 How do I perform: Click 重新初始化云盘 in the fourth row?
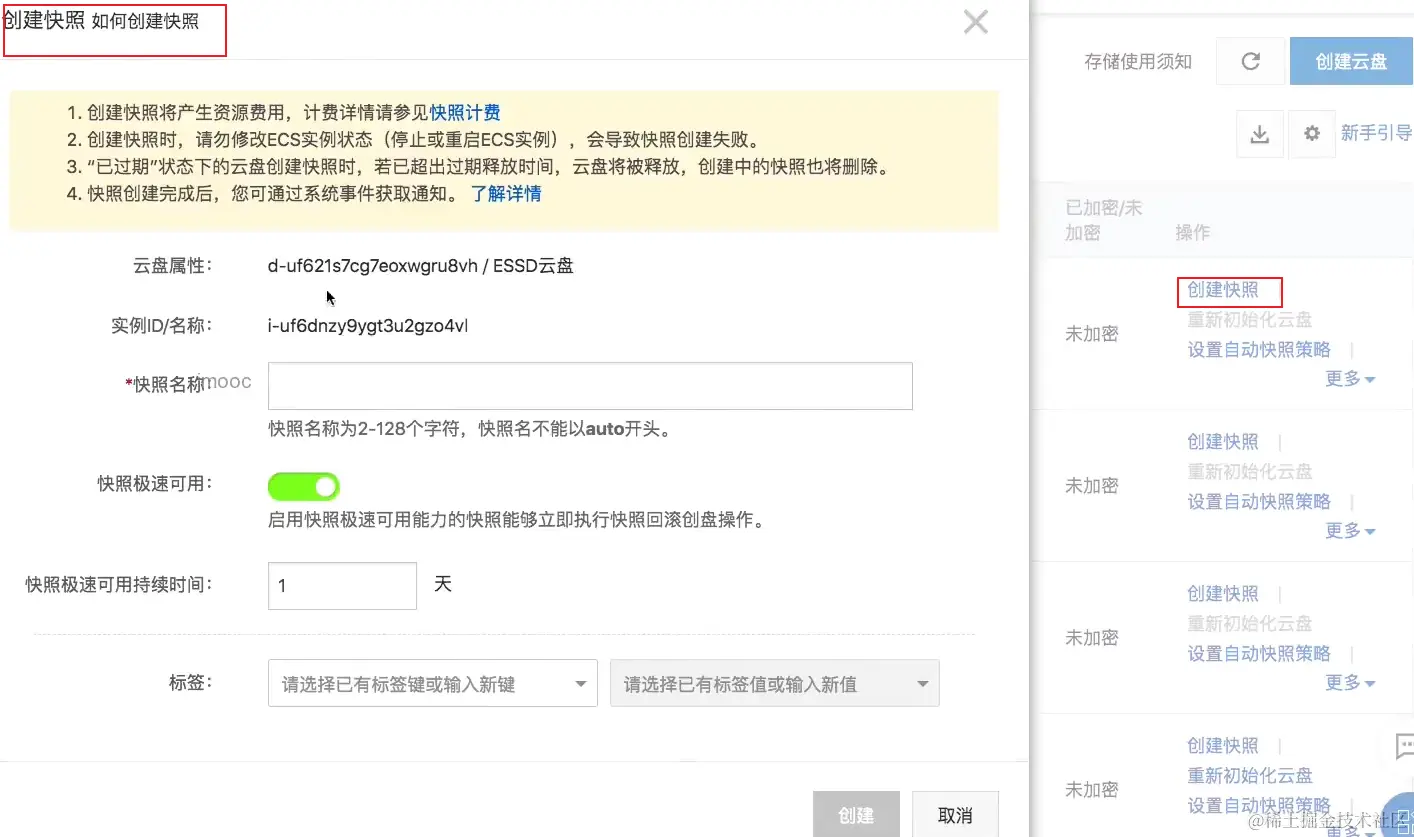pyautogui.click(x=1250, y=776)
